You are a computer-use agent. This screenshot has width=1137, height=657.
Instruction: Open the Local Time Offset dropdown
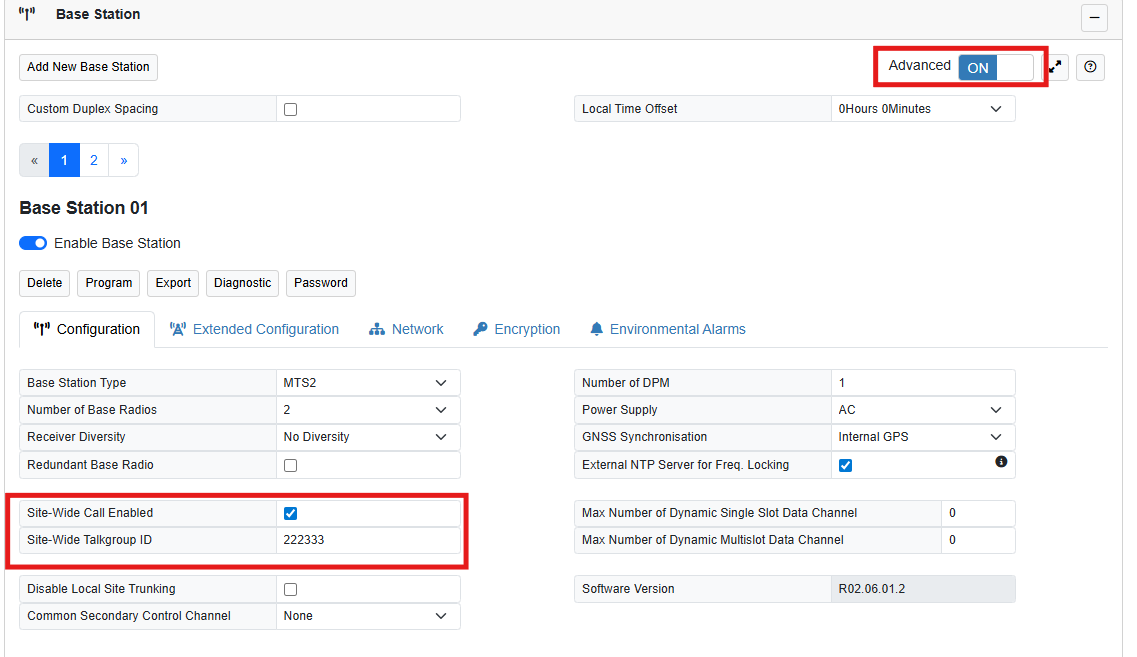pos(922,109)
